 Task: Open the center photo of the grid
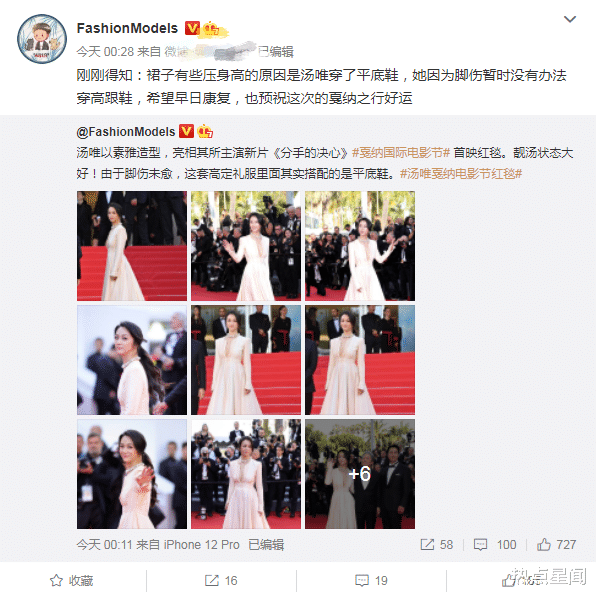pos(246,360)
